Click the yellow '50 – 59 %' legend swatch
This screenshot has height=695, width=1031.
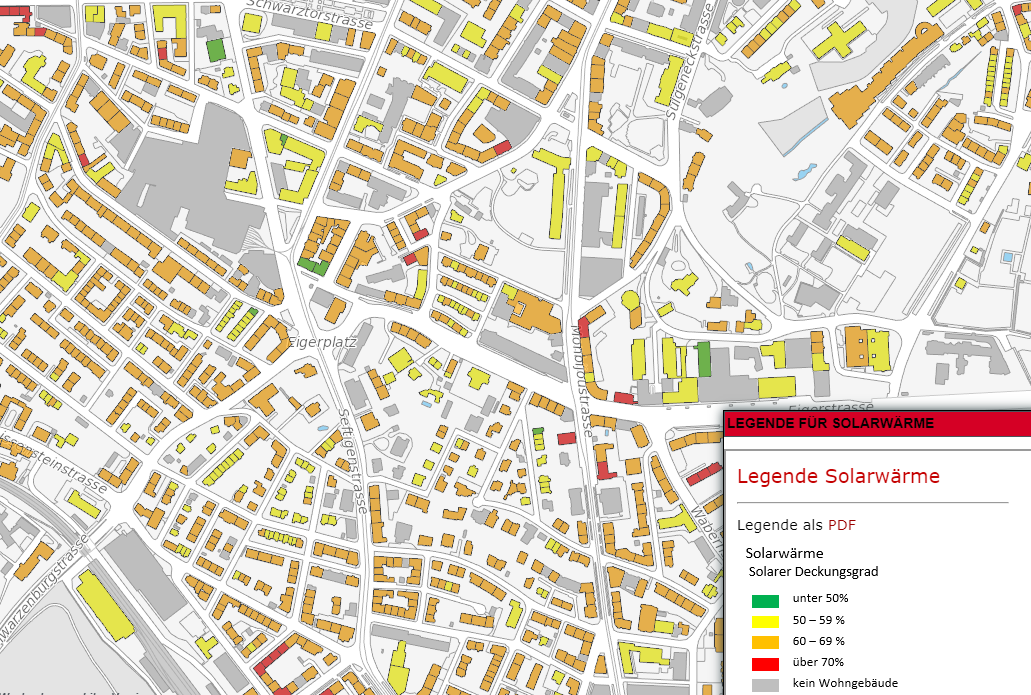tap(765, 621)
